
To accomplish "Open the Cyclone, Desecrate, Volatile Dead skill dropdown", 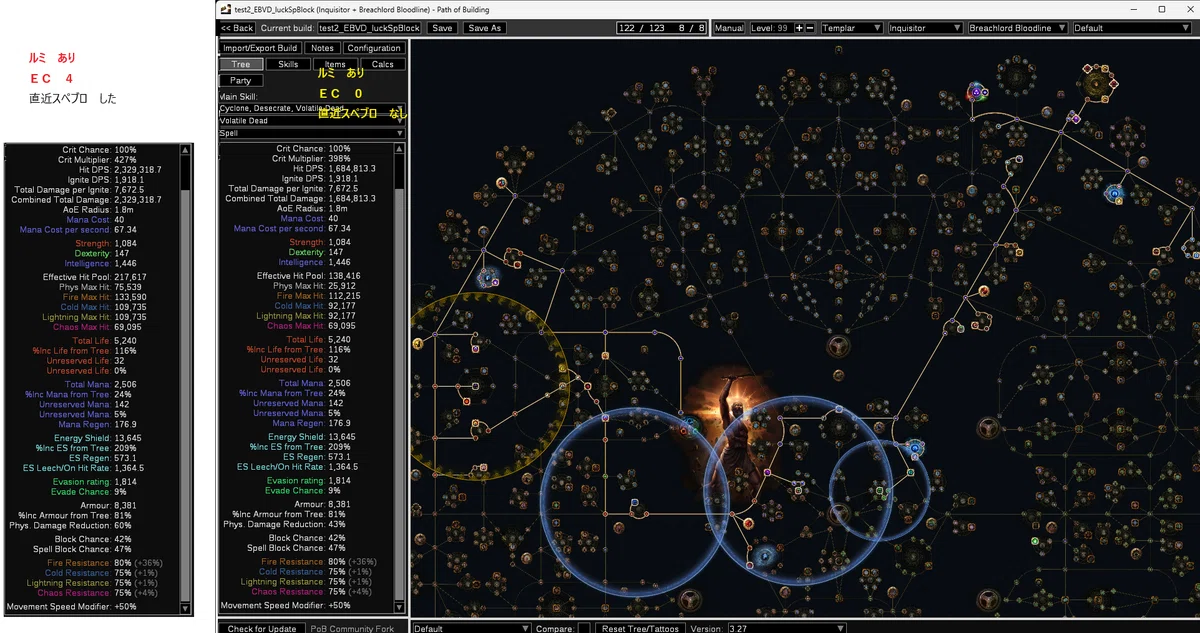I will 312,108.
